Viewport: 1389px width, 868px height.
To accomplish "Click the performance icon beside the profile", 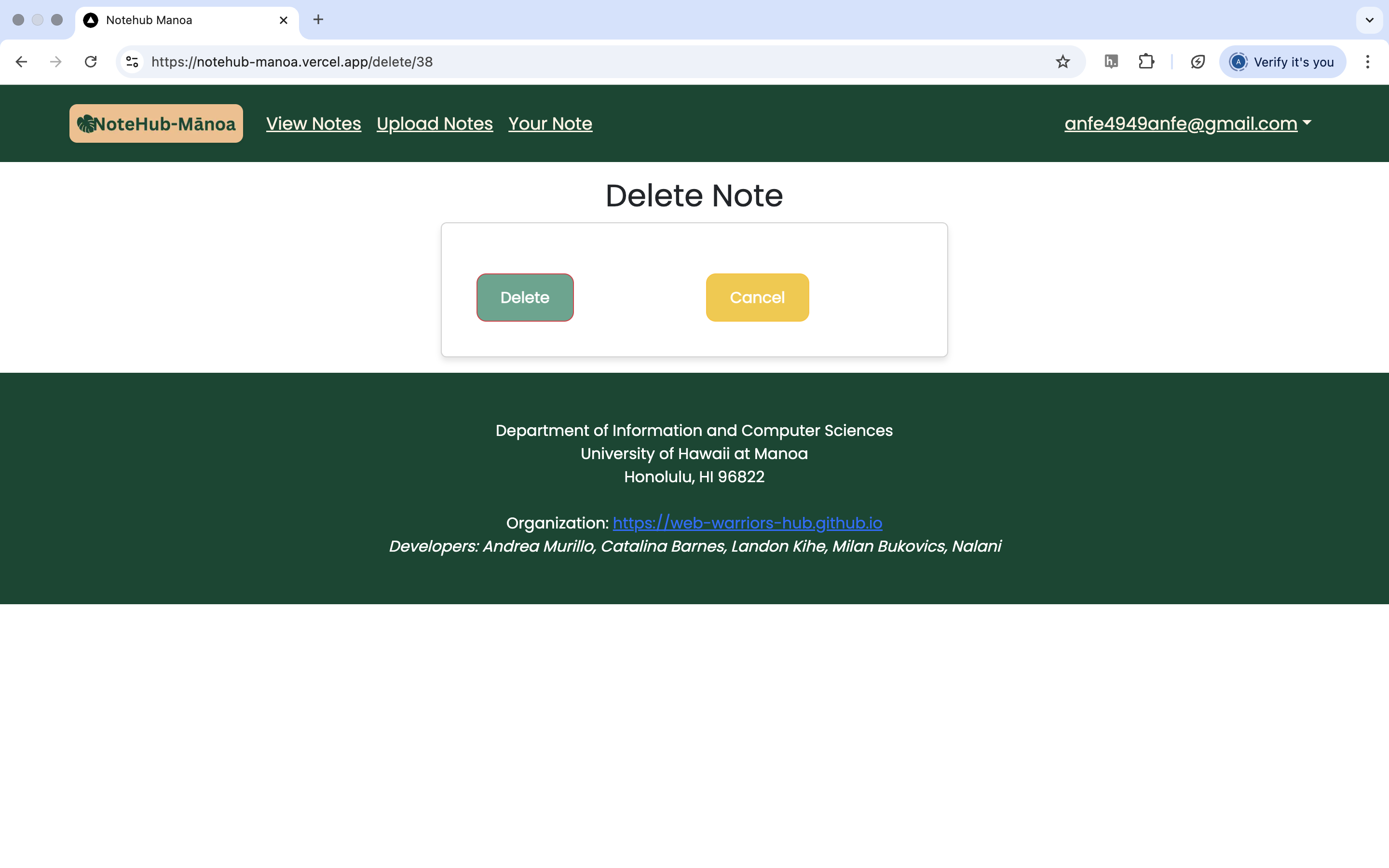I will 1198,61.
